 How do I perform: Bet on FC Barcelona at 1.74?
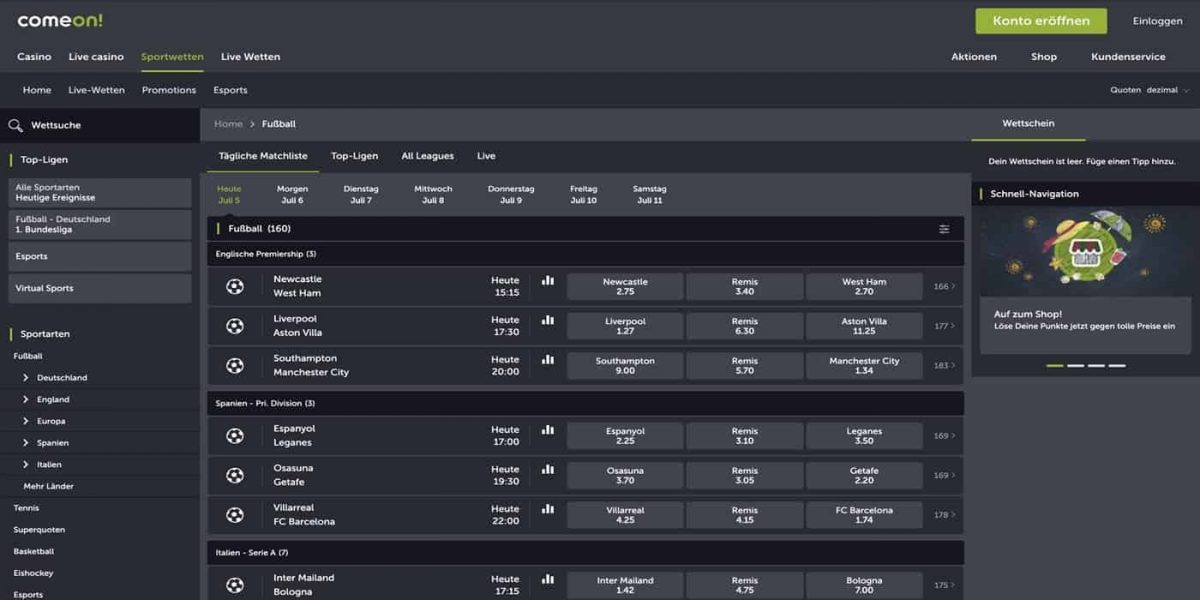(864, 515)
